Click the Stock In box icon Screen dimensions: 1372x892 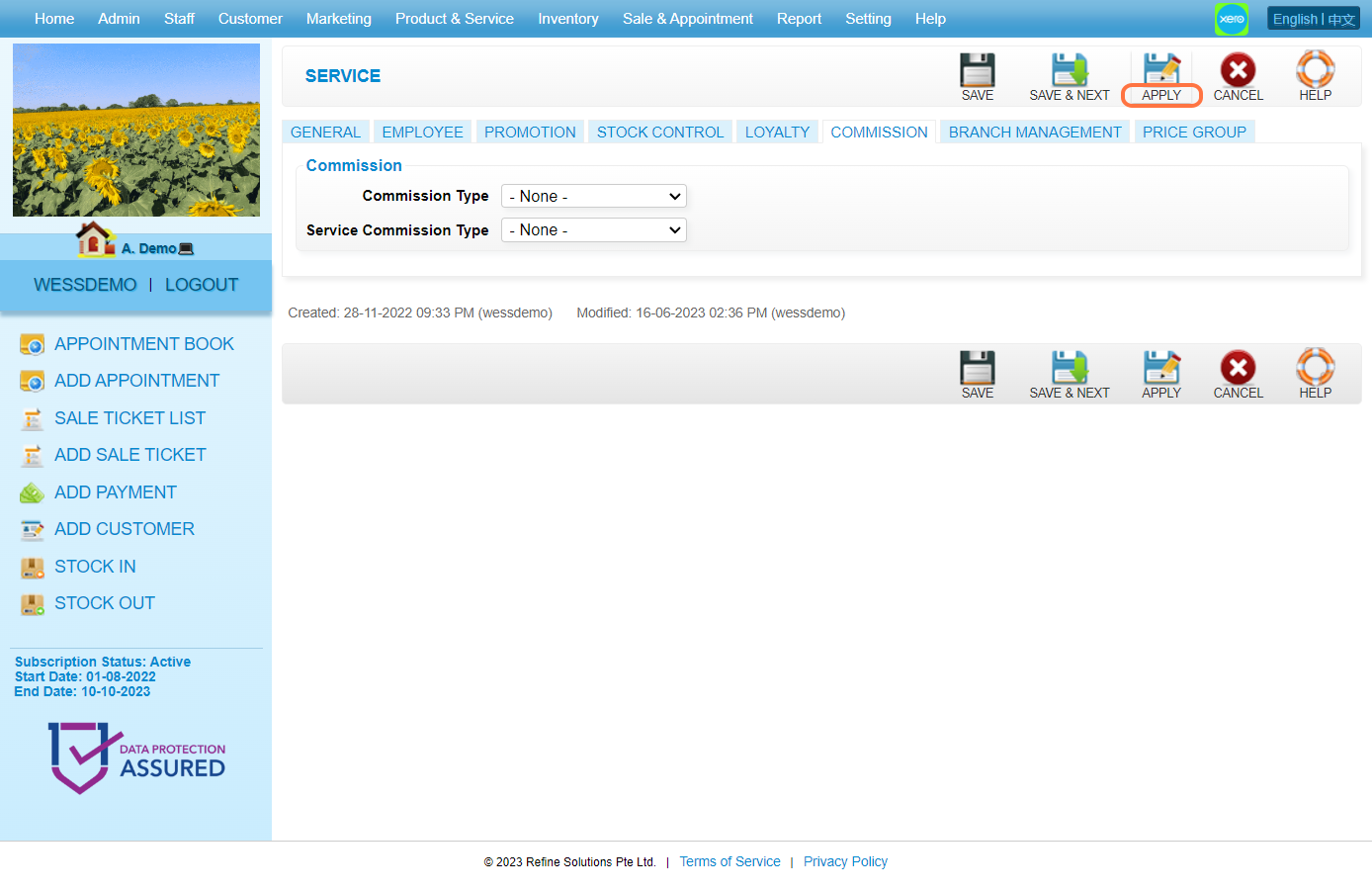tap(33, 567)
